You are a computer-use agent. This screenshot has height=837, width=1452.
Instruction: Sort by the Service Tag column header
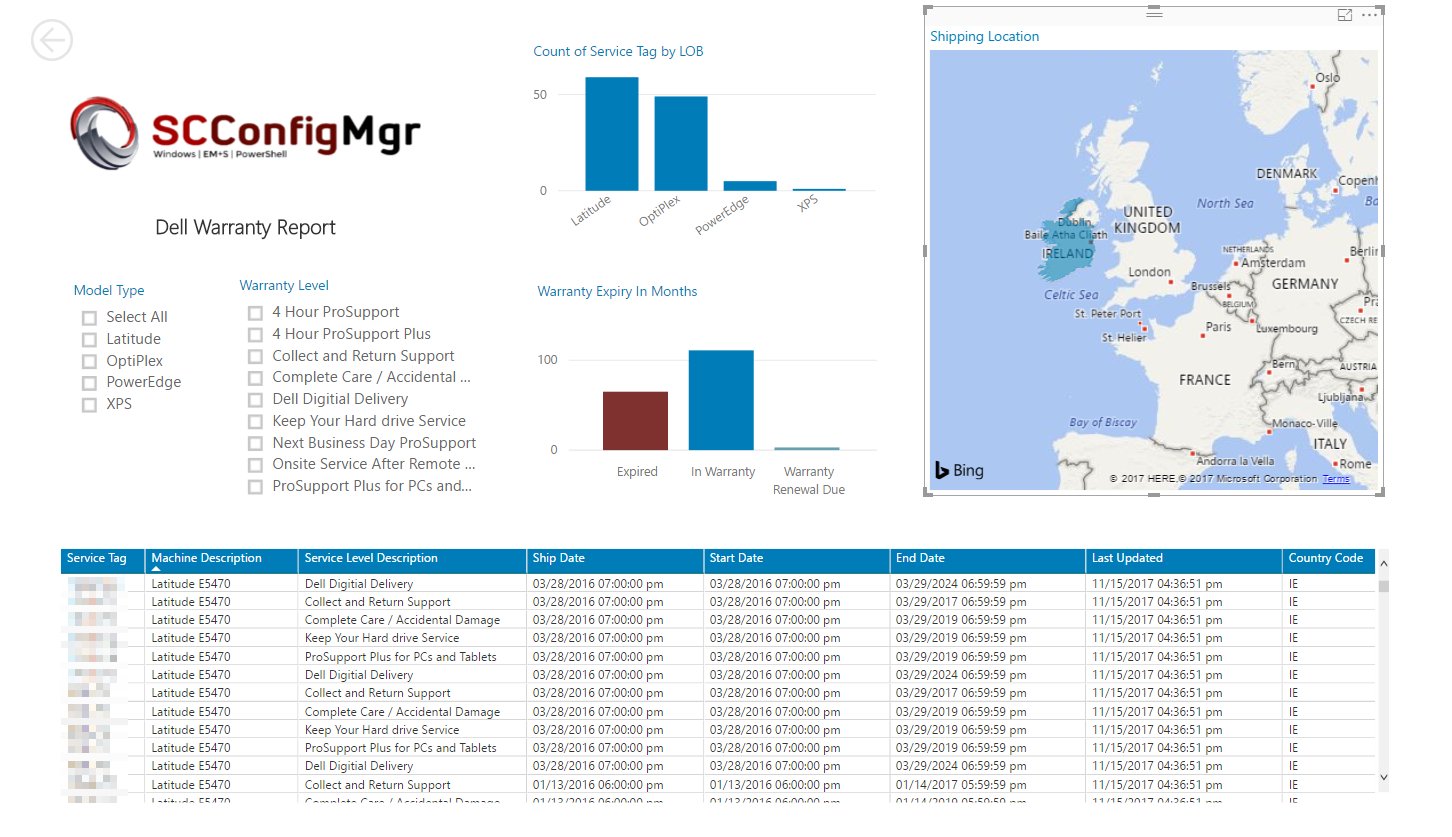click(x=102, y=560)
